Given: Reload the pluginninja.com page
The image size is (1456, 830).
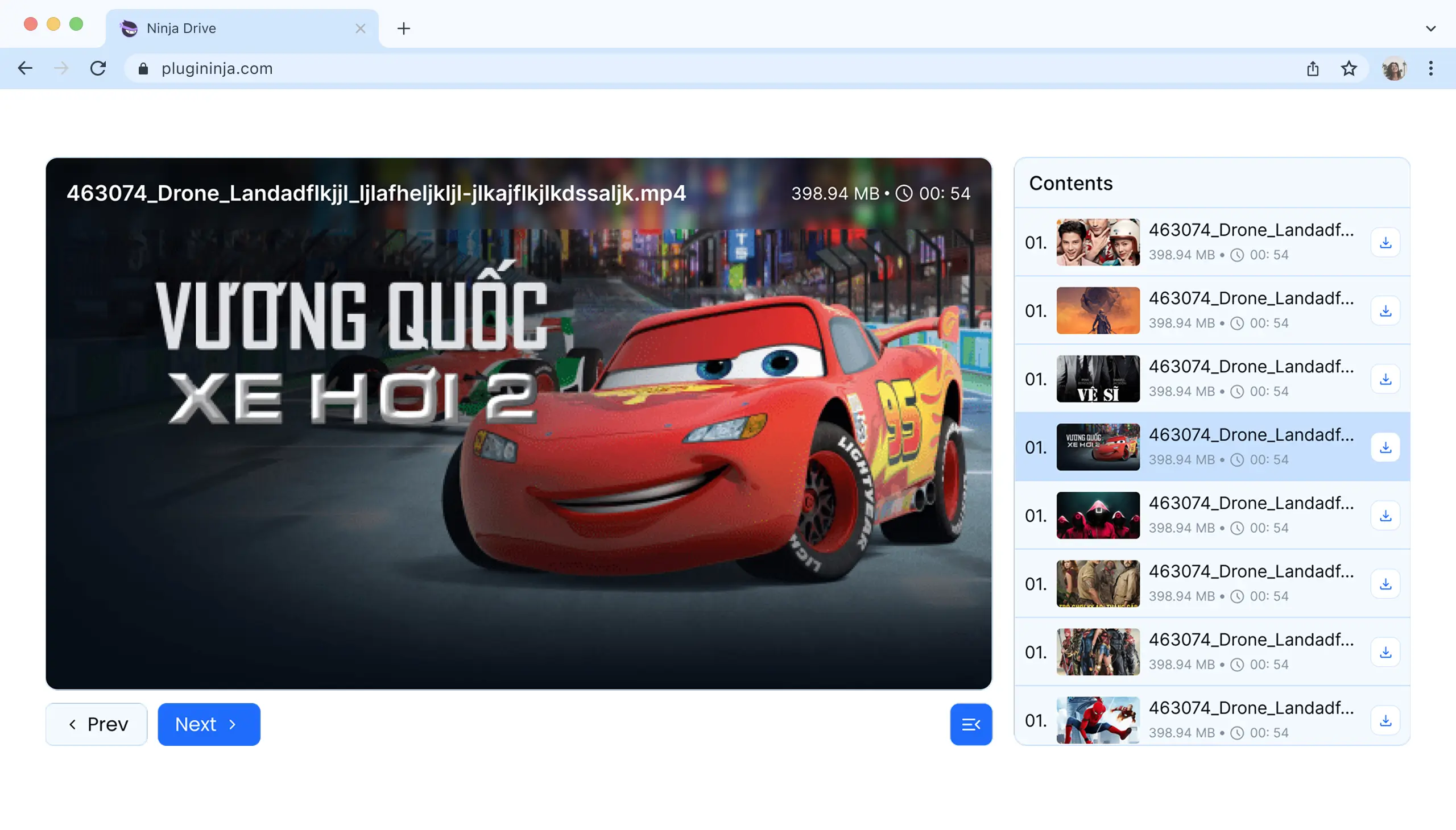Looking at the screenshot, I should [x=98, y=68].
